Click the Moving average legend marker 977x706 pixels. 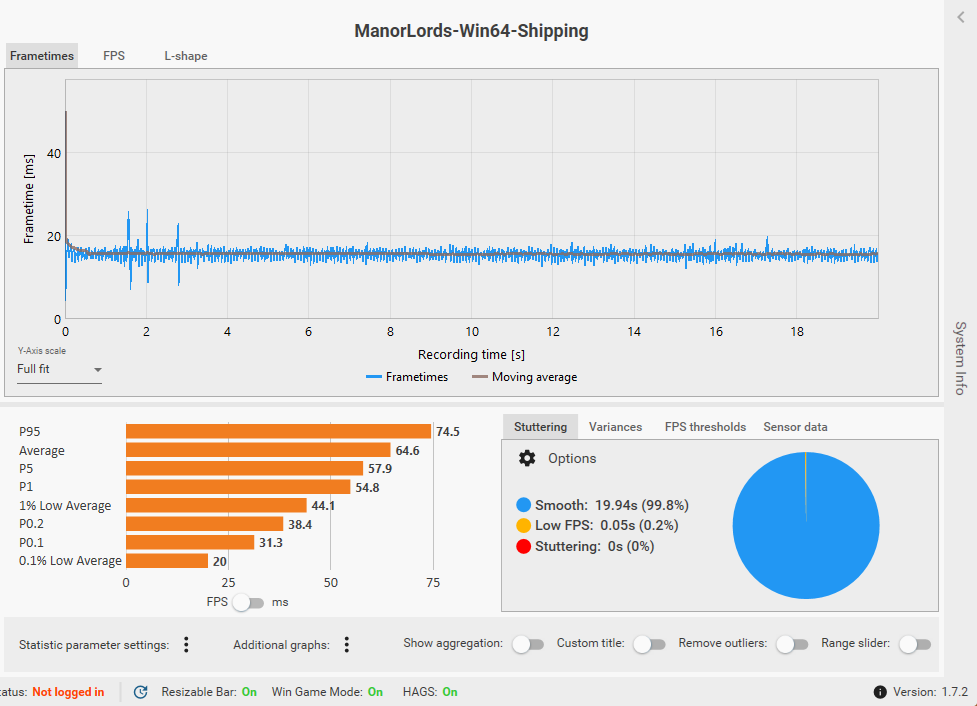(479, 377)
